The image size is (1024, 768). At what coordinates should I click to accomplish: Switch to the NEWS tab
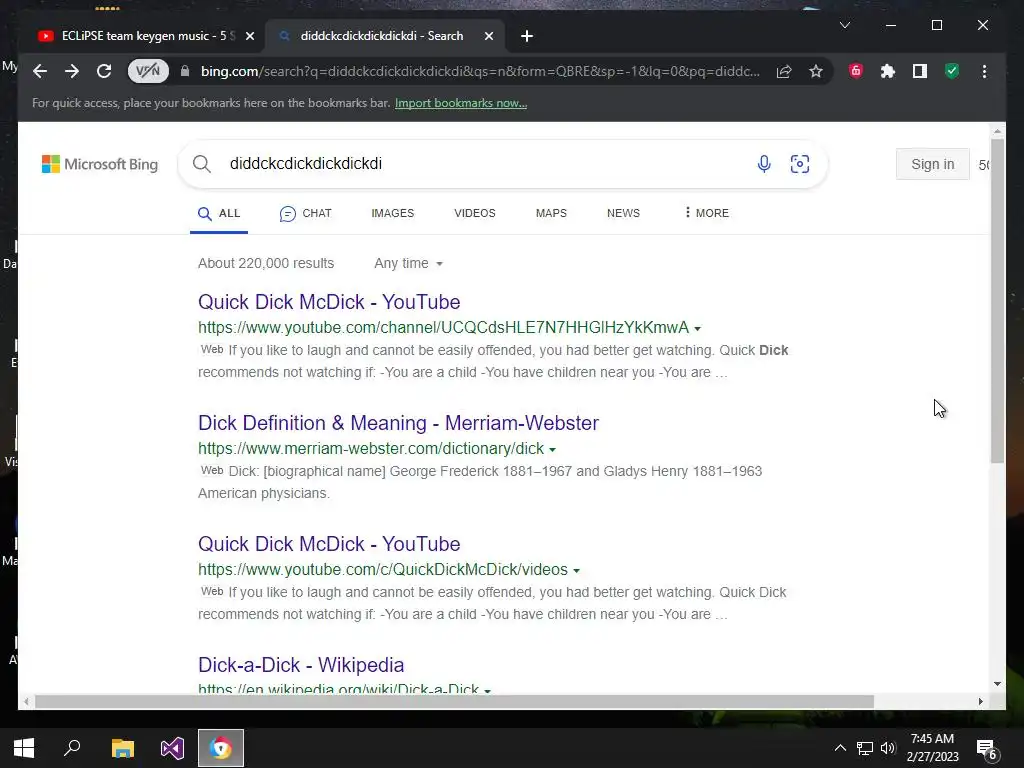click(623, 214)
